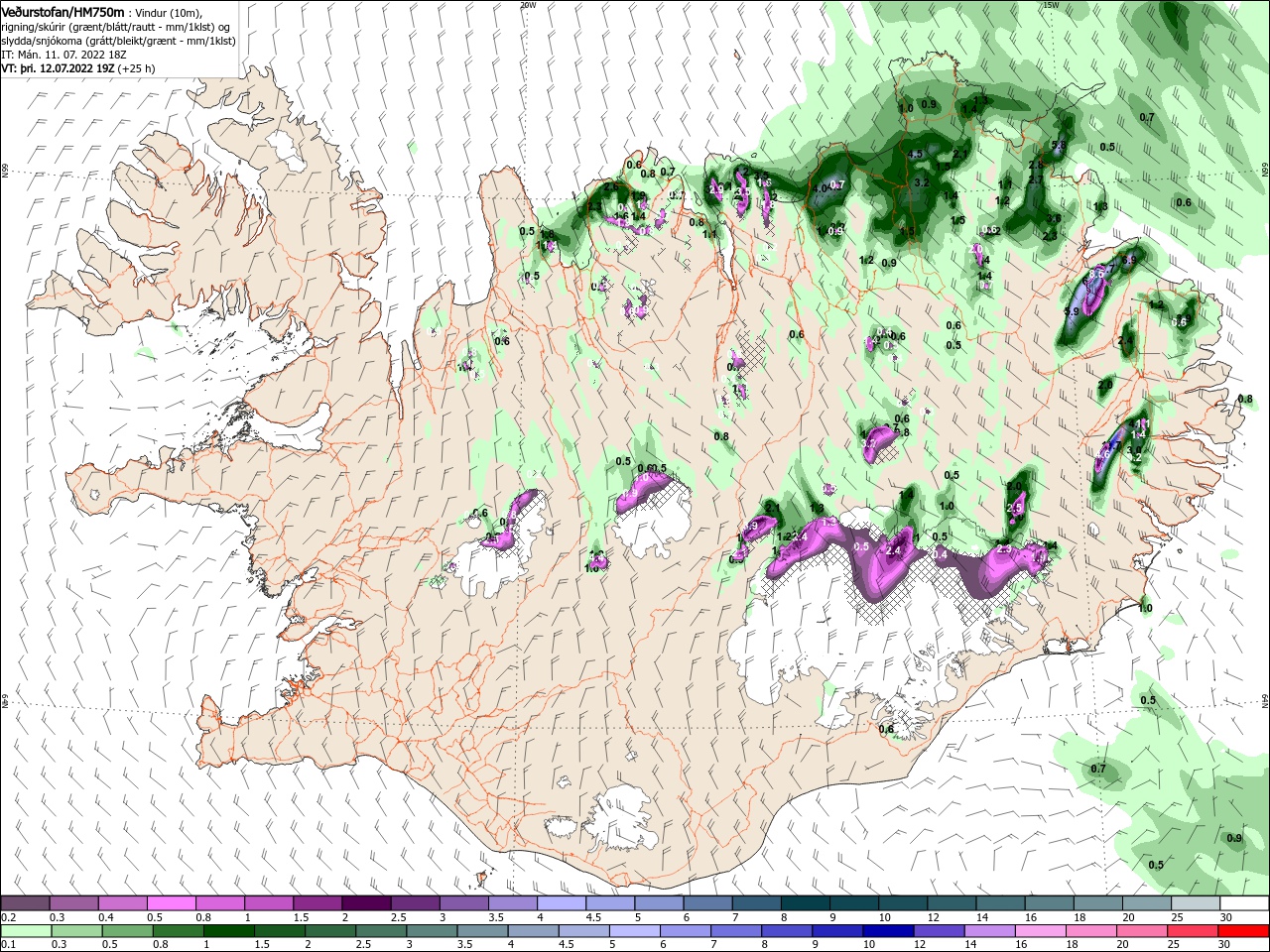
Task: Select the 0.3 swatch in lower rain scale
Action: pyautogui.click(x=76, y=931)
